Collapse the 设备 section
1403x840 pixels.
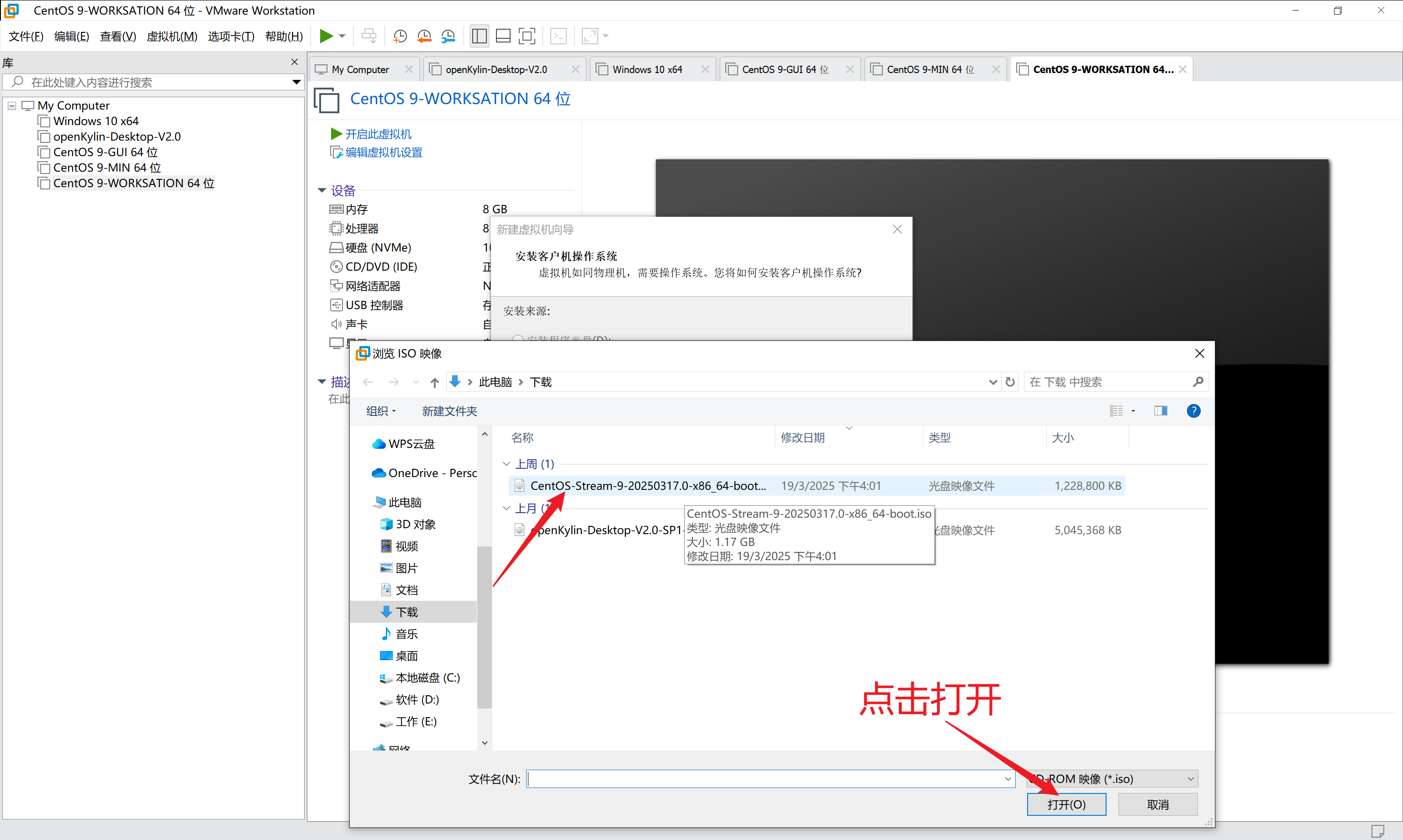click(322, 191)
